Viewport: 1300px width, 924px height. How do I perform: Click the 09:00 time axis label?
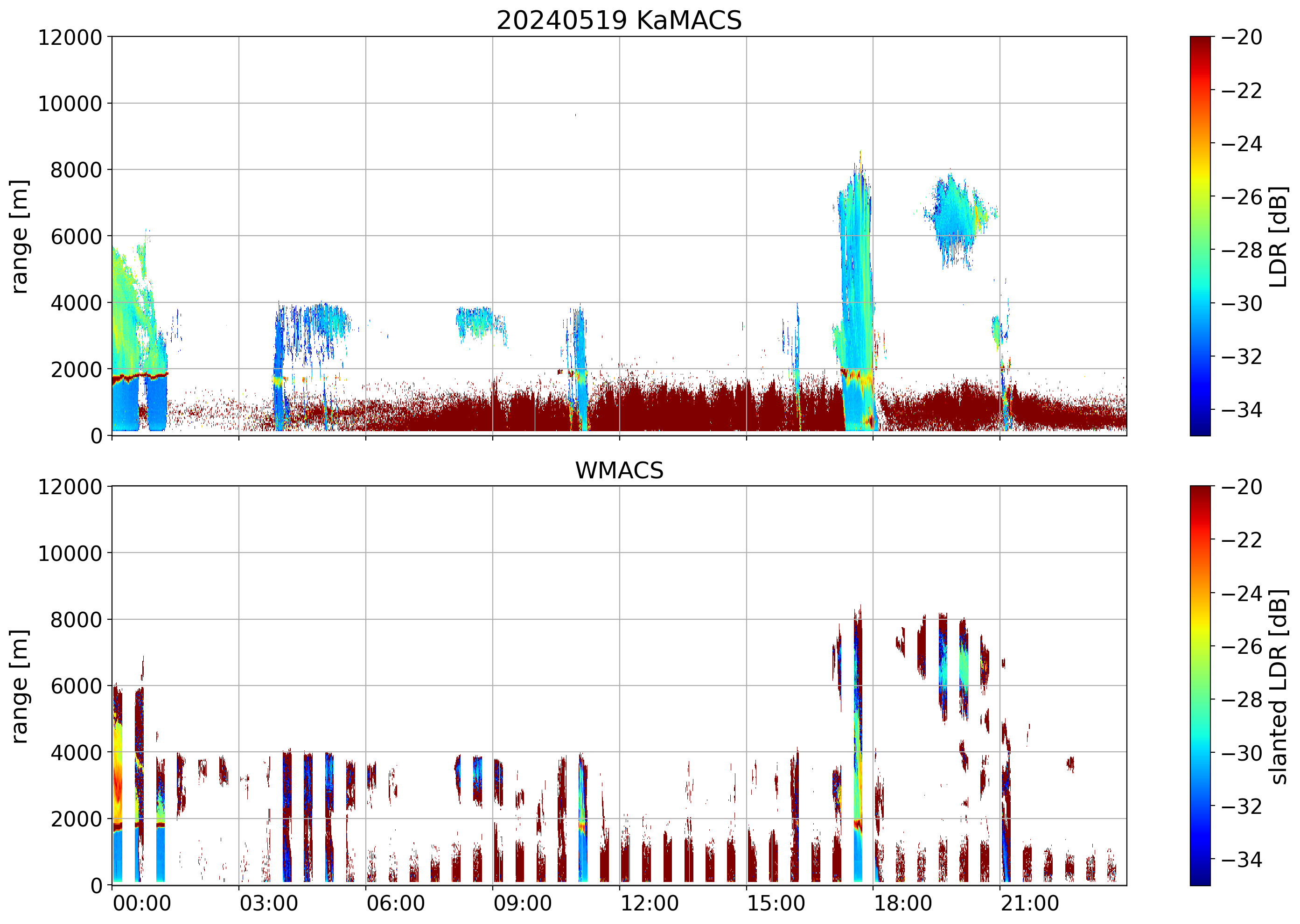522,903
